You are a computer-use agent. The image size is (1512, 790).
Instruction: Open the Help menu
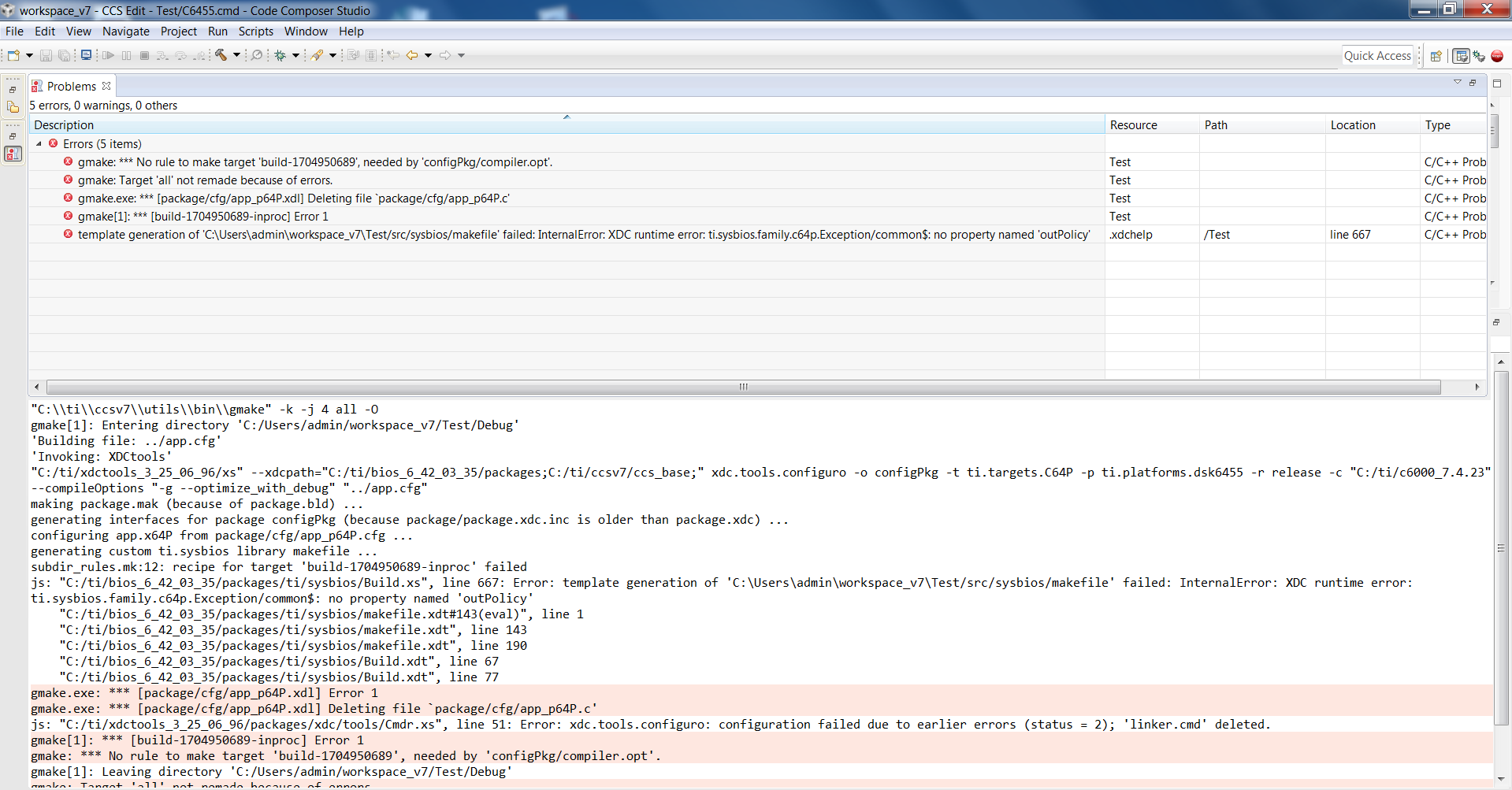(351, 32)
